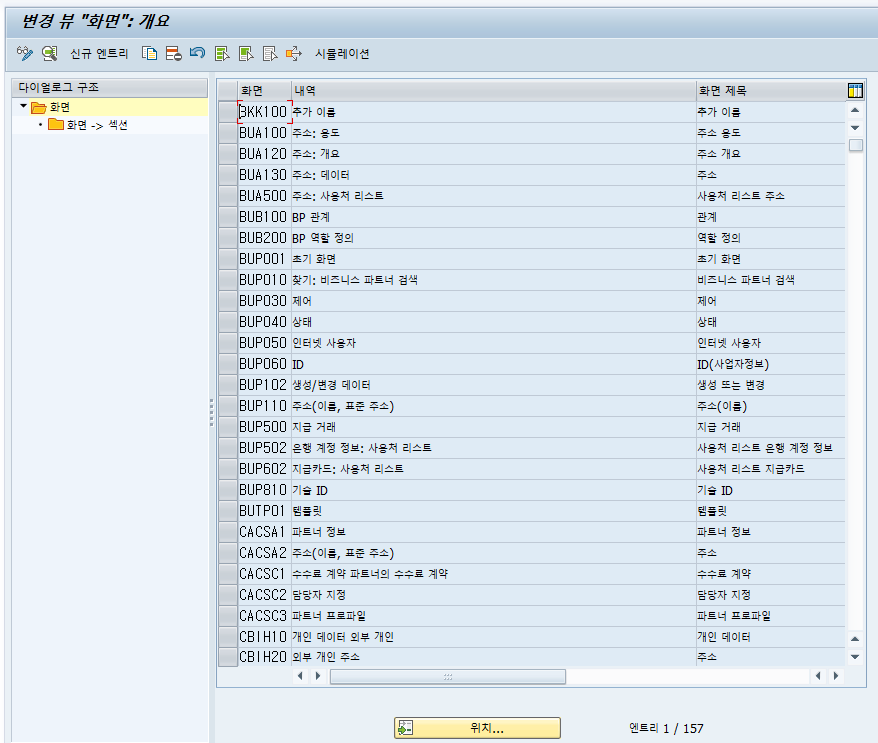The image size is (878, 743).
Task: Click the BUB100 cell
Action: pos(264,217)
